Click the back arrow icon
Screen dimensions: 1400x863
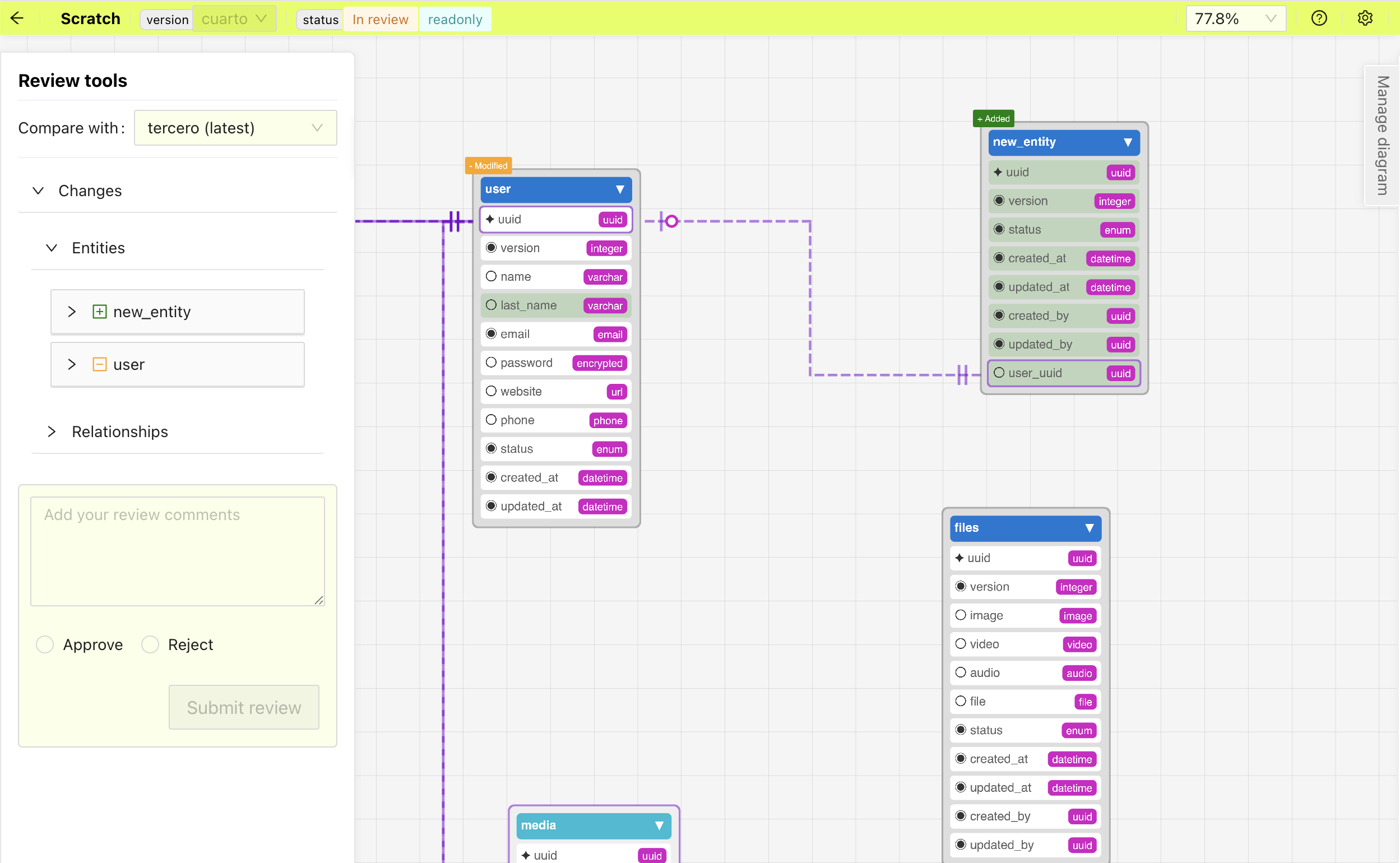pos(17,18)
